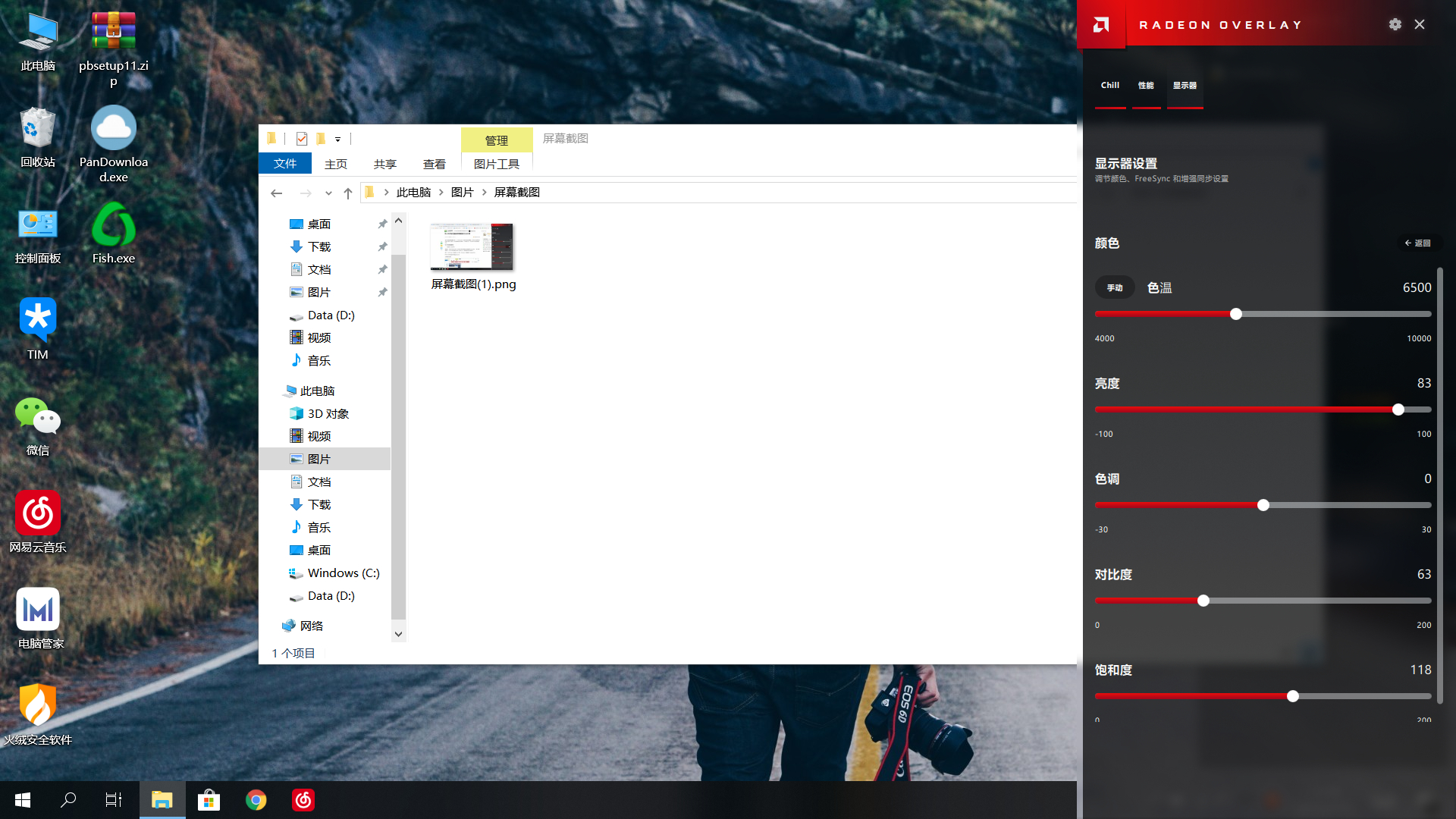1456x819 pixels.
Task: Toggle the properties checkmark in quick access toolbar
Action: pyautogui.click(x=302, y=139)
